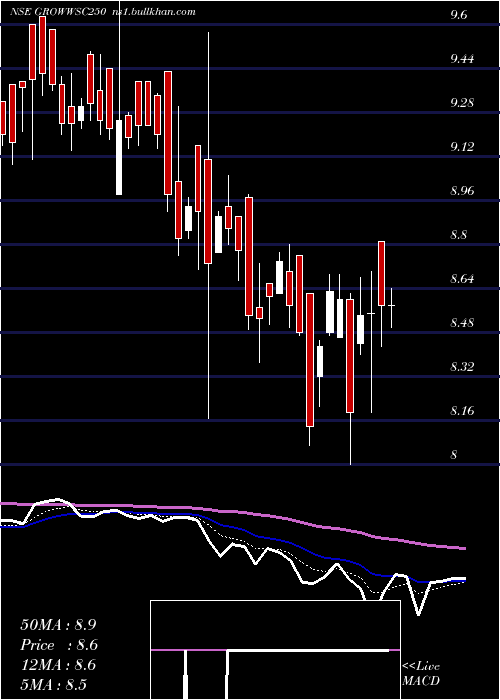Click the 9.28 price axis label
Image resolution: width=500 pixels, height=700 pixels.
coord(462,103)
